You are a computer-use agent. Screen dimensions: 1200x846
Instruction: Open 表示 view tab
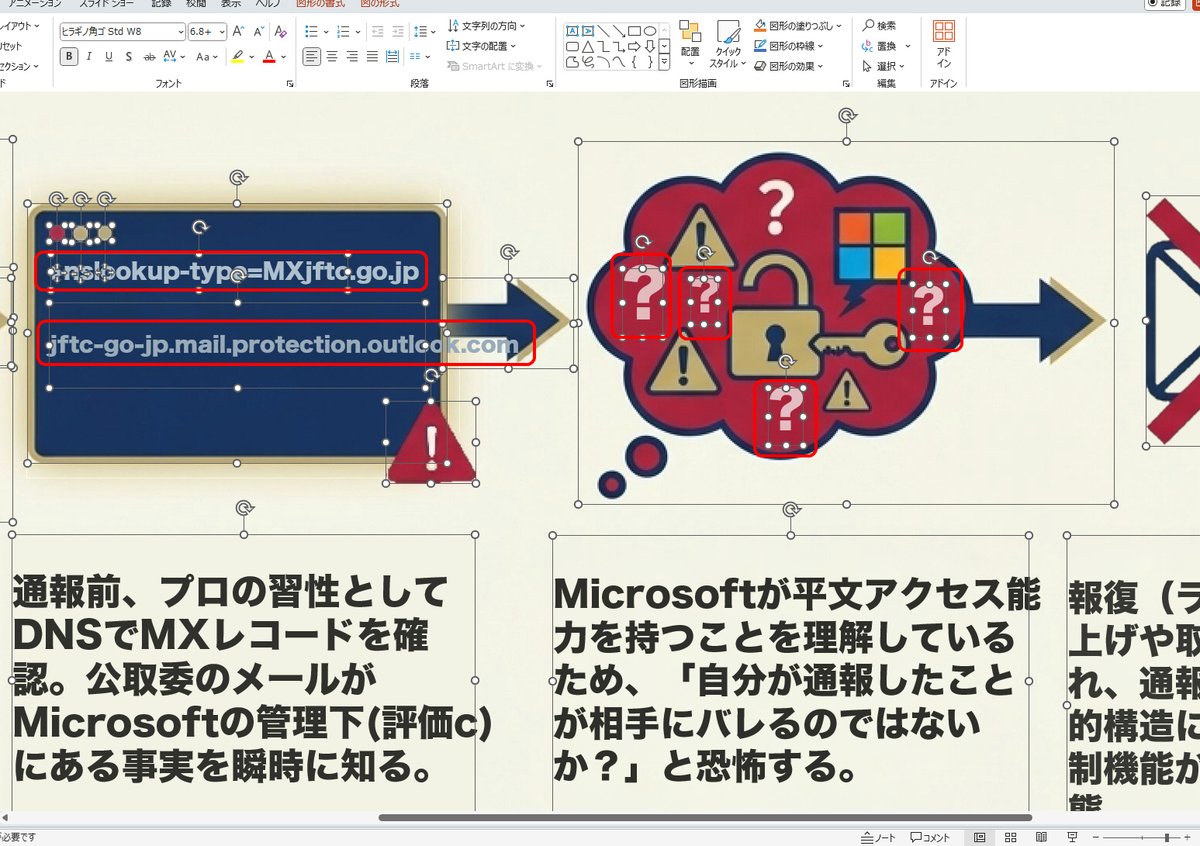230,4
